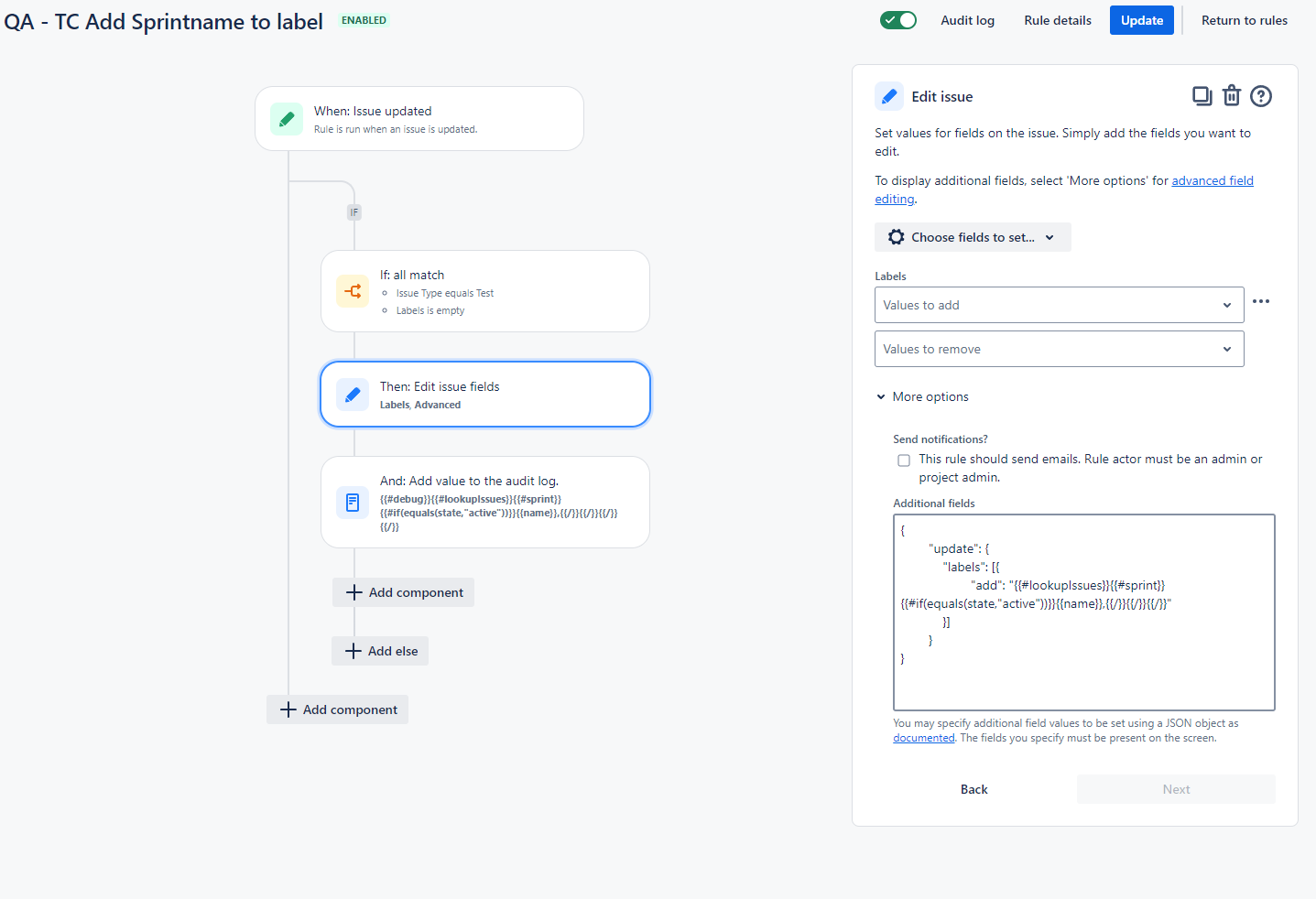Screen dimensions: 1316x899
Task: Click the duplicate component icon
Action: pos(1202,95)
